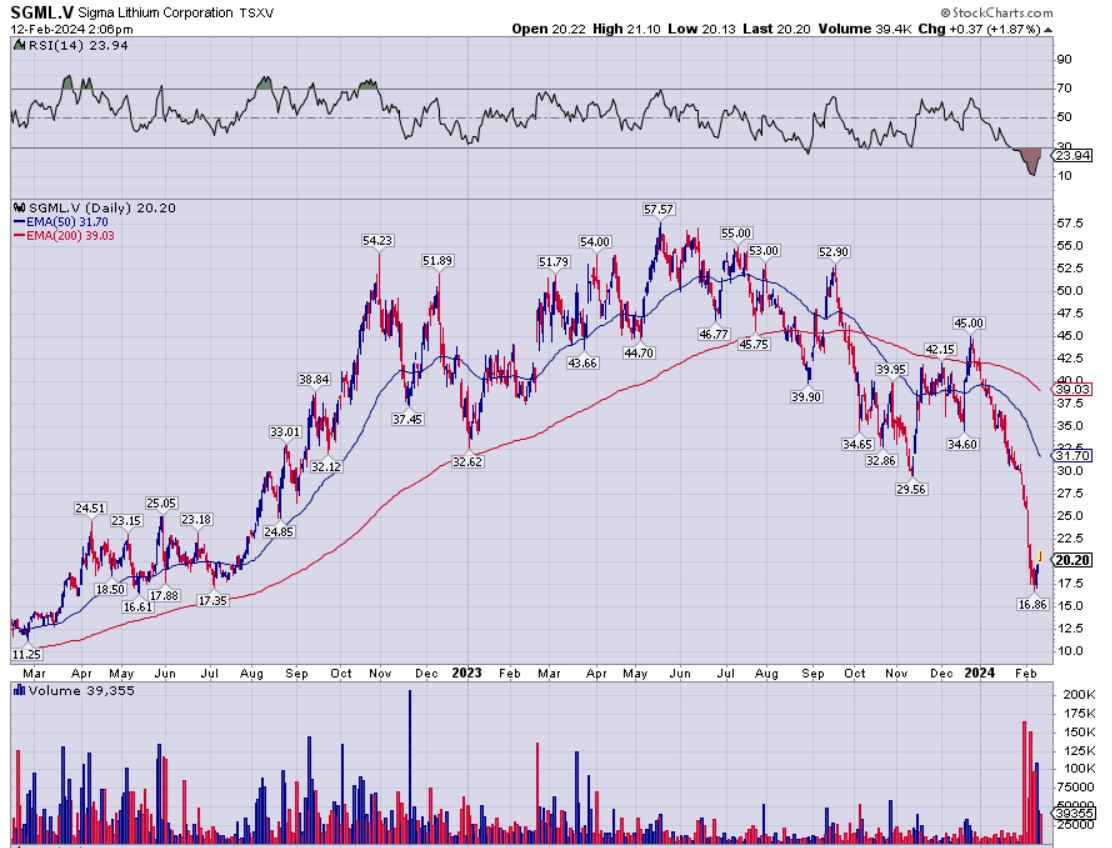Click the 33.01 peak label
The width and height of the screenshot is (1112, 848).
click(285, 432)
